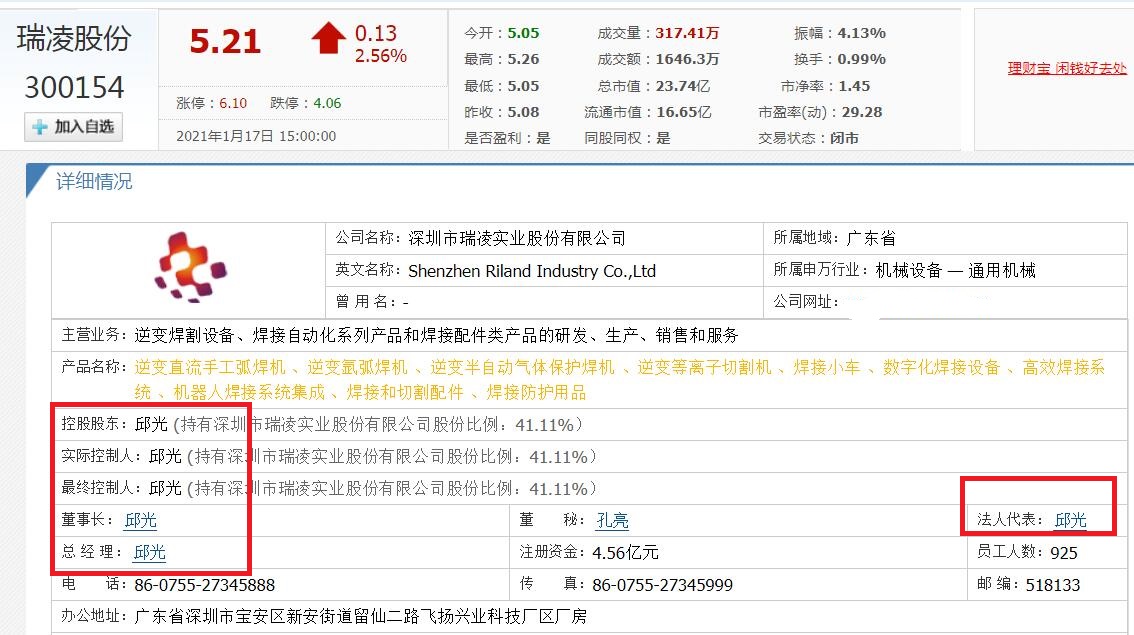Click legal representative link 邱光
Viewport: 1134px width, 635px height.
click(x=1069, y=519)
